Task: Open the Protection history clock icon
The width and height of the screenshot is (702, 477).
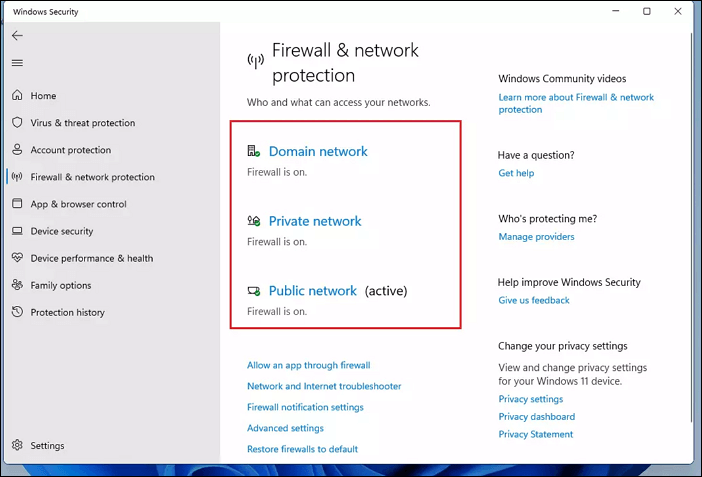Action: point(17,312)
